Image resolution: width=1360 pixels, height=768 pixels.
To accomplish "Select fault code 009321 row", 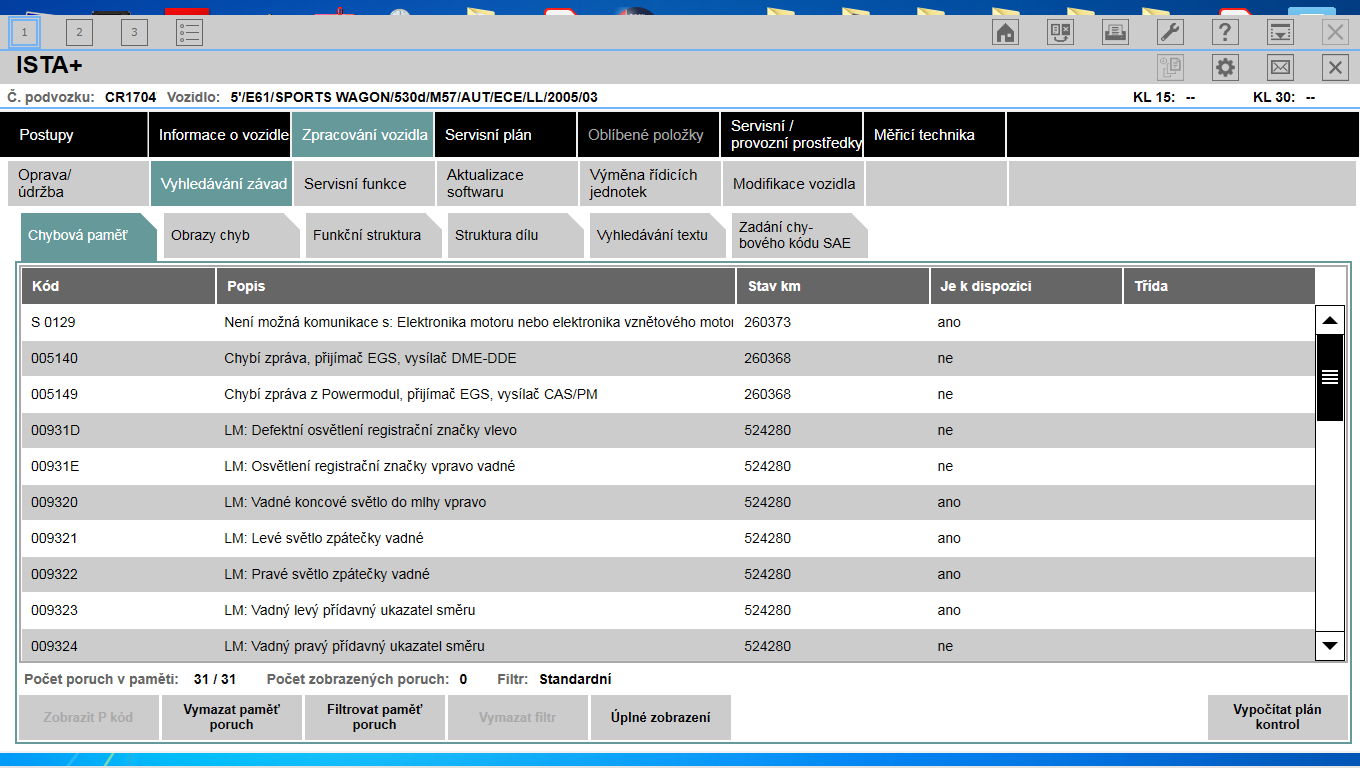I will [668, 539].
